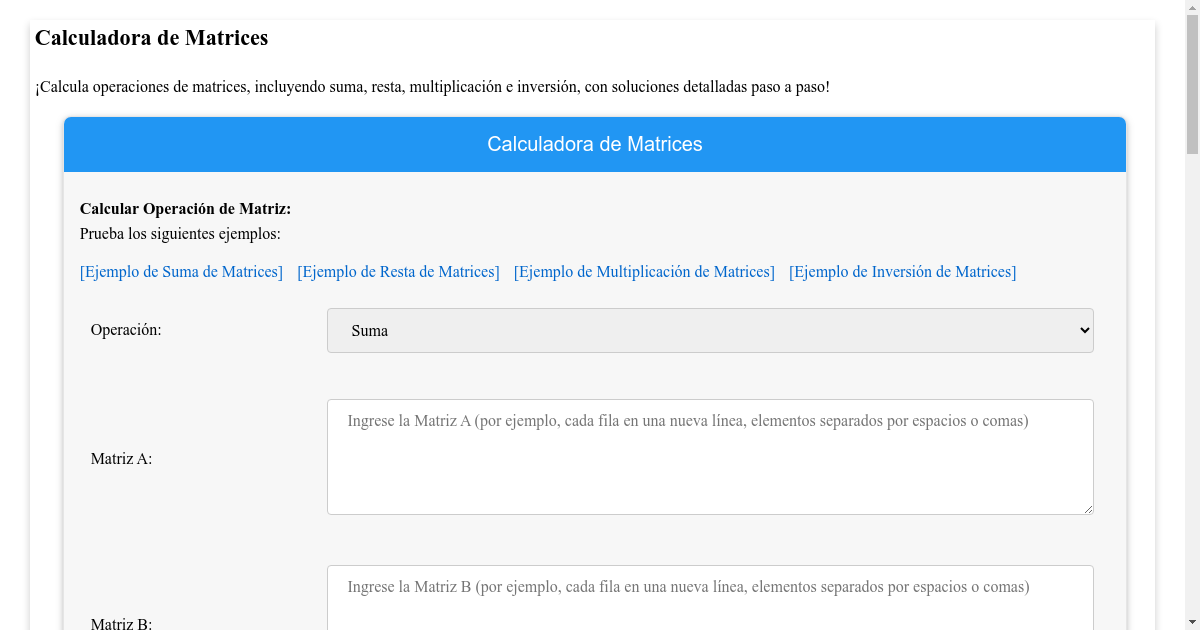The height and width of the screenshot is (630, 1200).
Task: Open the Operación dropdown showing Suma
Action: tap(710, 330)
